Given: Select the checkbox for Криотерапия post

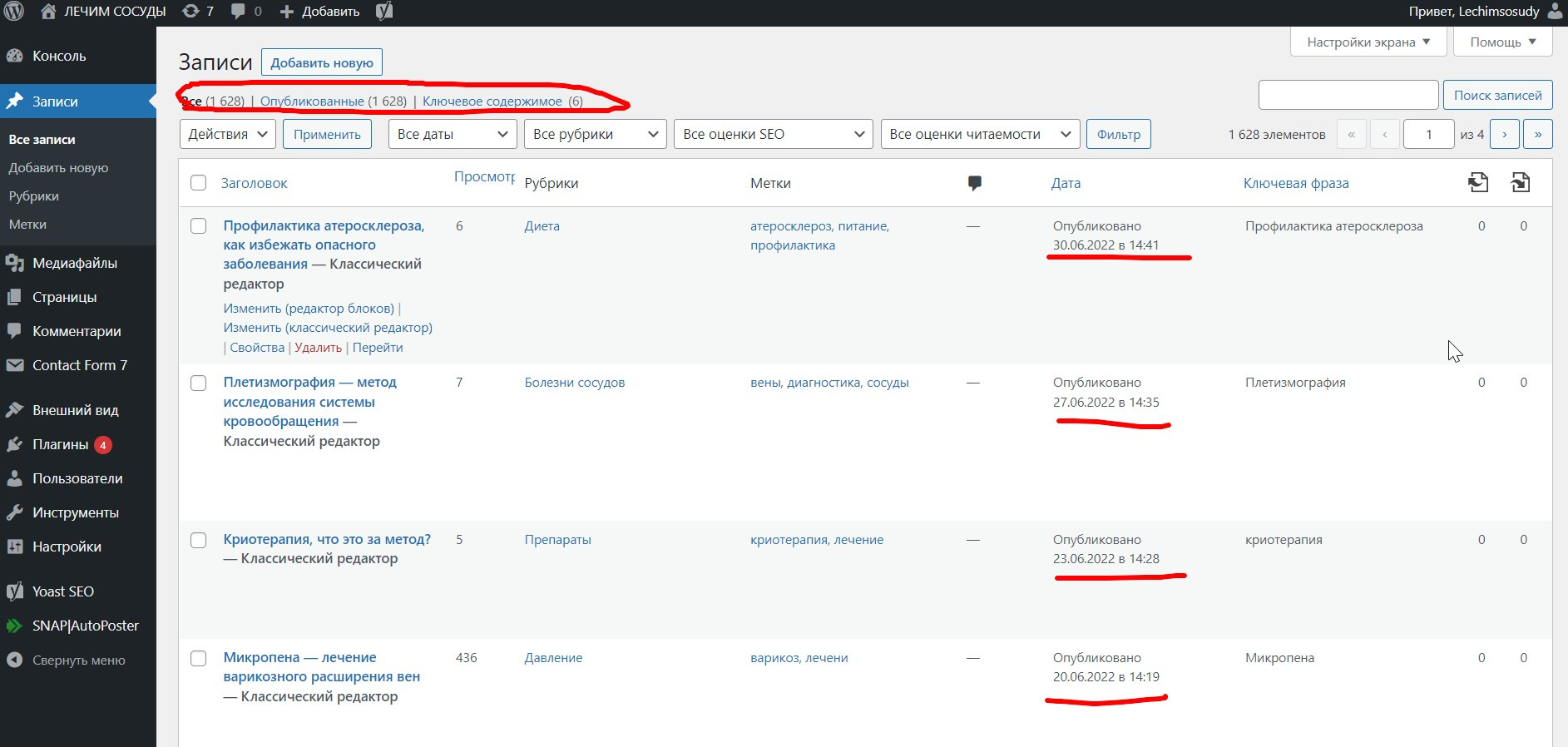Looking at the screenshot, I should (x=199, y=541).
